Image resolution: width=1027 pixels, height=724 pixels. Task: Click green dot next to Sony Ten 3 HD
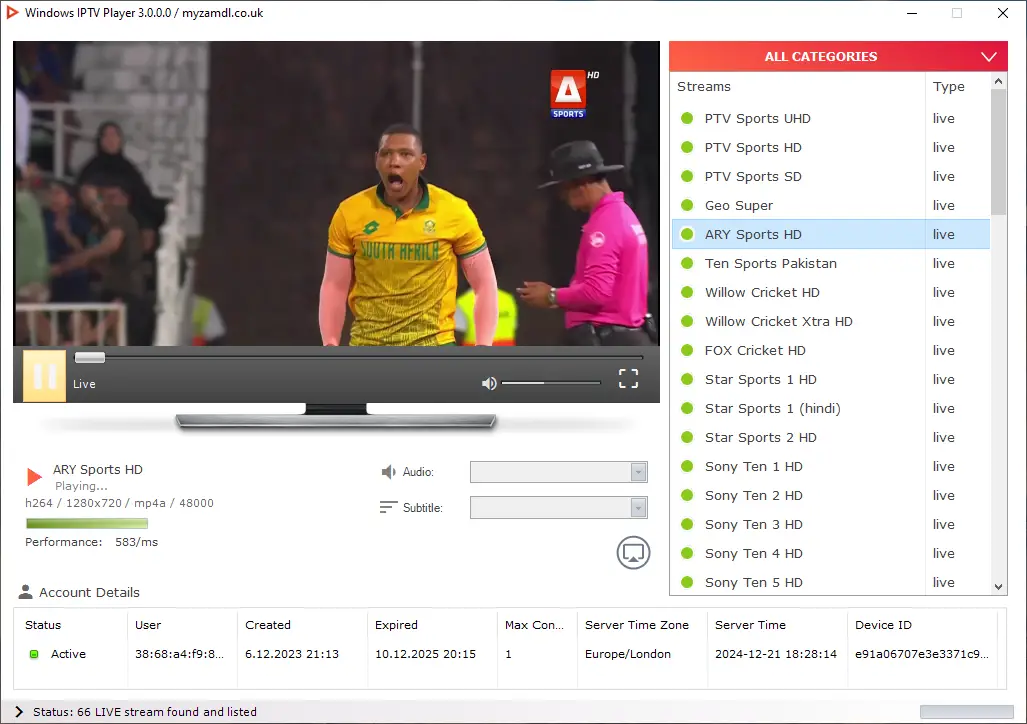point(687,524)
